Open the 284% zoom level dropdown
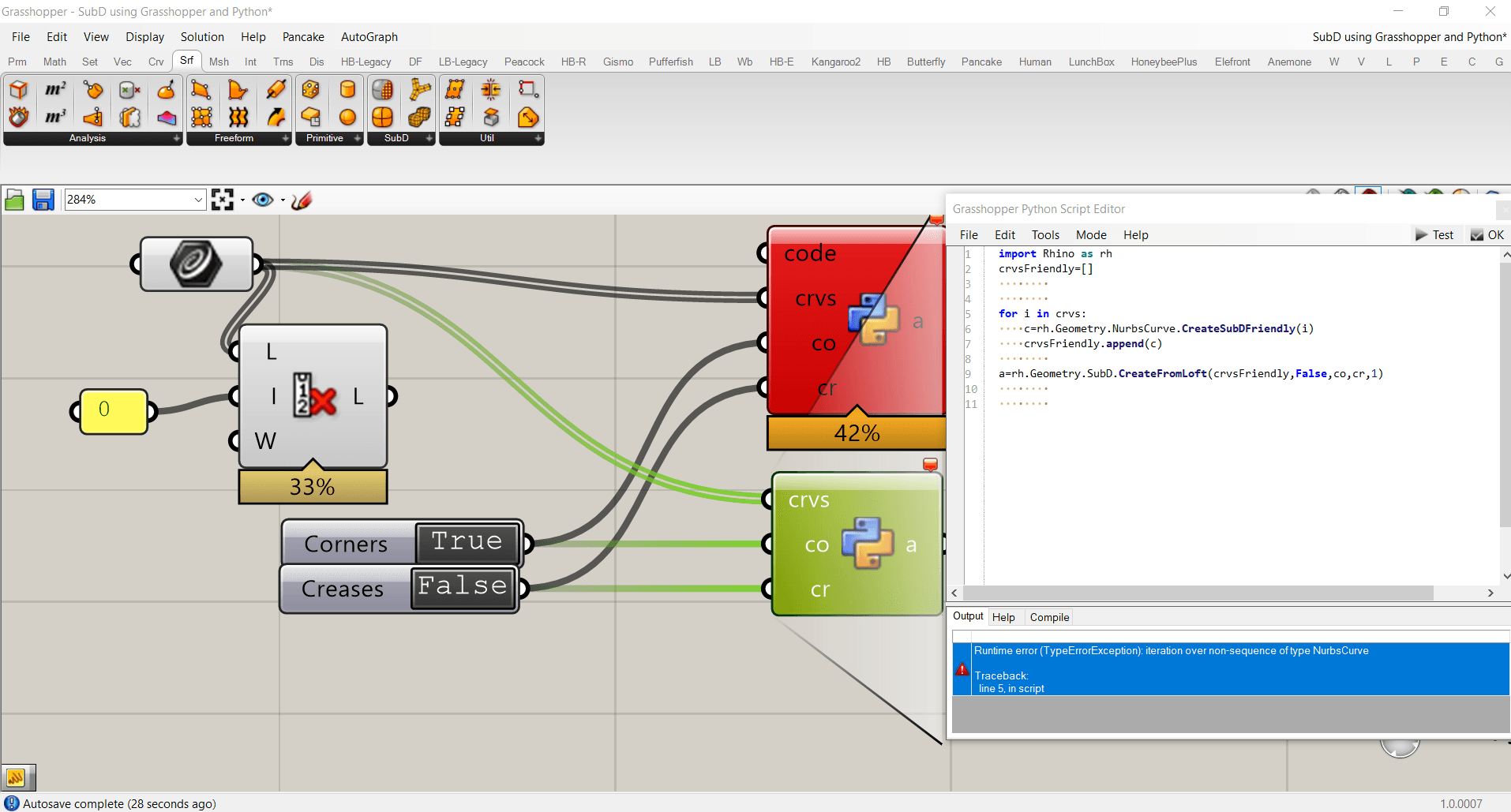Image resolution: width=1511 pixels, height=812 pixels. pos(198,200)
